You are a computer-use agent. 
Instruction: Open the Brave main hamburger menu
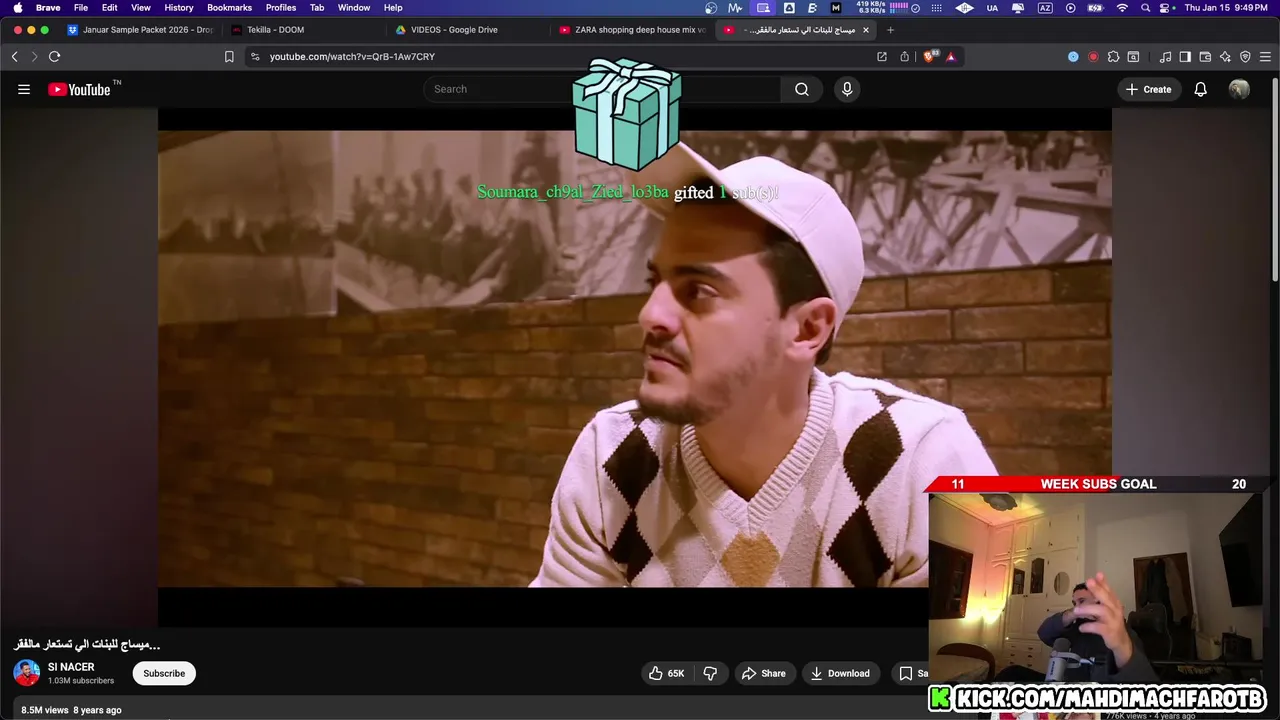point(1266,57)
